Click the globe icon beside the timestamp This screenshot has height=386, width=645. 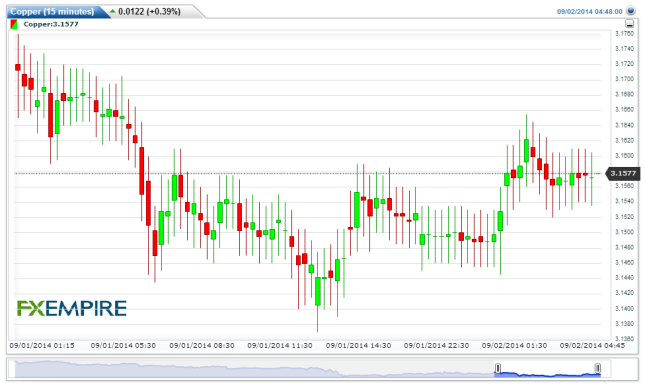click(x=631, y=11)
